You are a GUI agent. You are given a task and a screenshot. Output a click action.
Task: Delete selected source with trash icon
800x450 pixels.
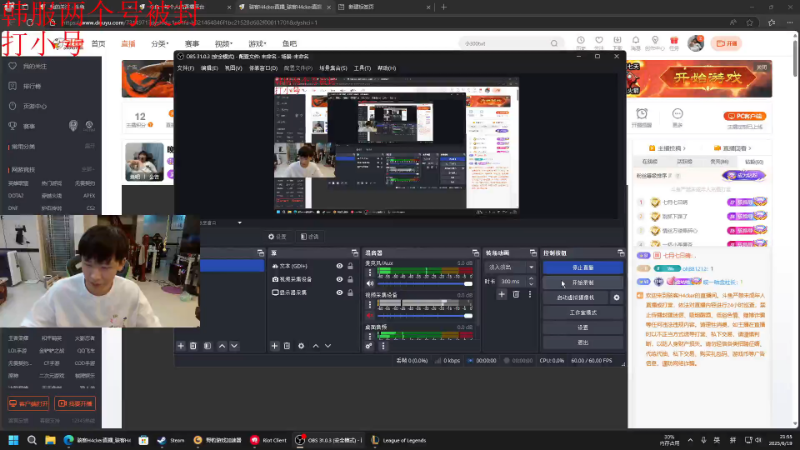click(x=287, y=346)
